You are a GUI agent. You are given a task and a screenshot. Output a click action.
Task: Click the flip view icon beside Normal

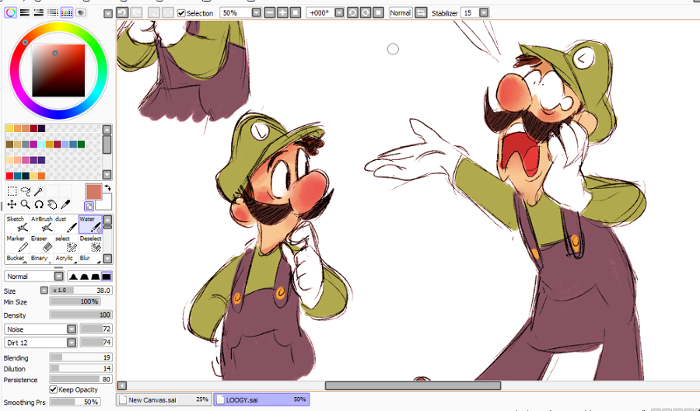[421, 13]
